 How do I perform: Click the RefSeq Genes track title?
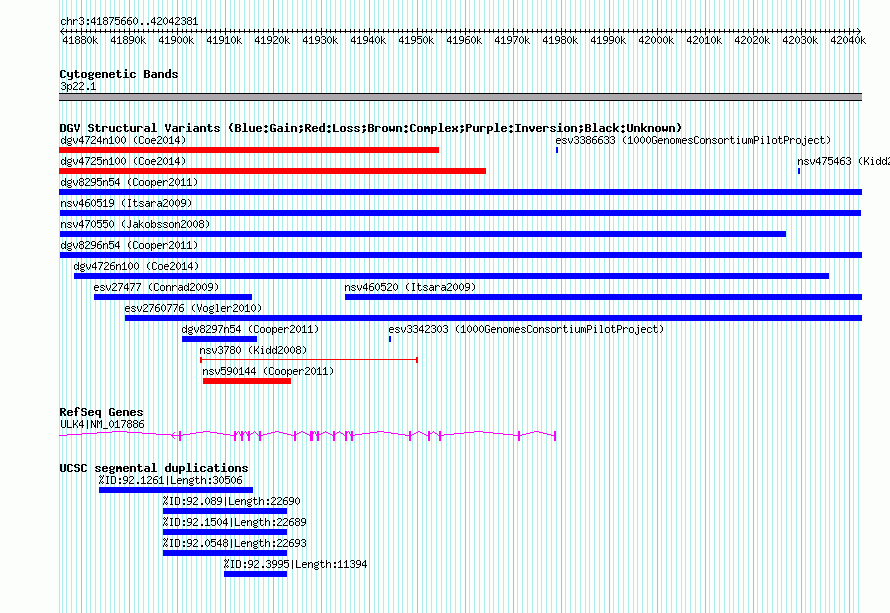click(x=102, y=412)
